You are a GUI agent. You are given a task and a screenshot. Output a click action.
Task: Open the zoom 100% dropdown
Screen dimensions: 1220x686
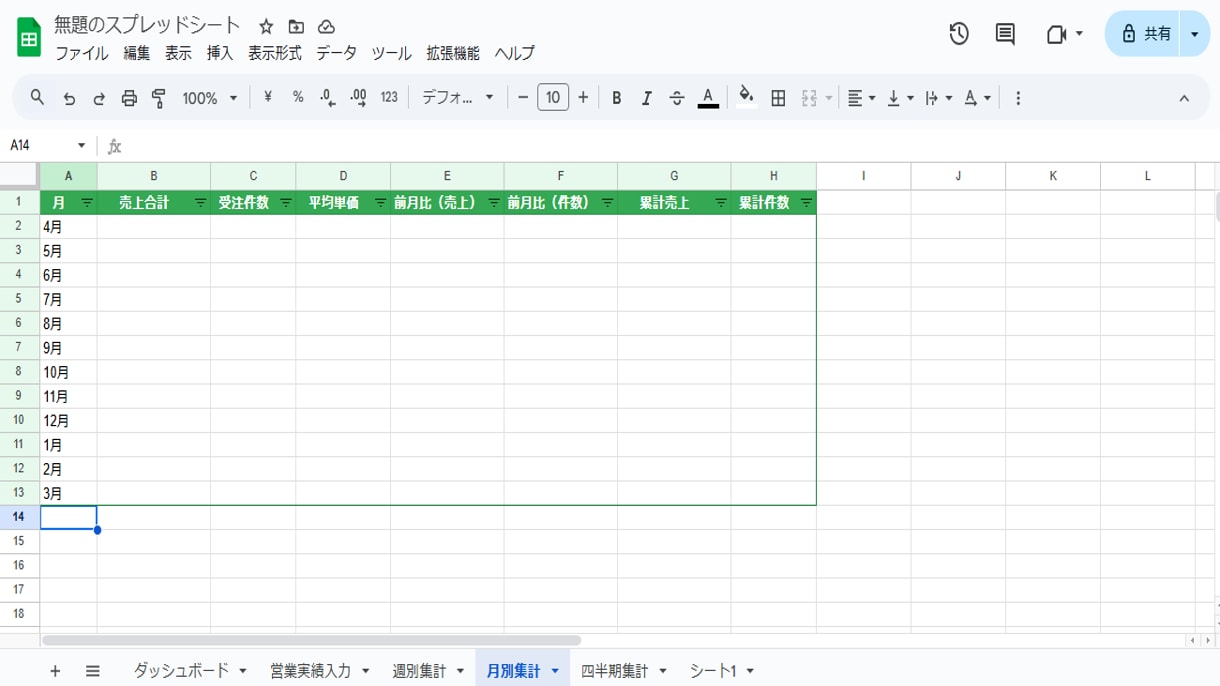click(210, 98)
